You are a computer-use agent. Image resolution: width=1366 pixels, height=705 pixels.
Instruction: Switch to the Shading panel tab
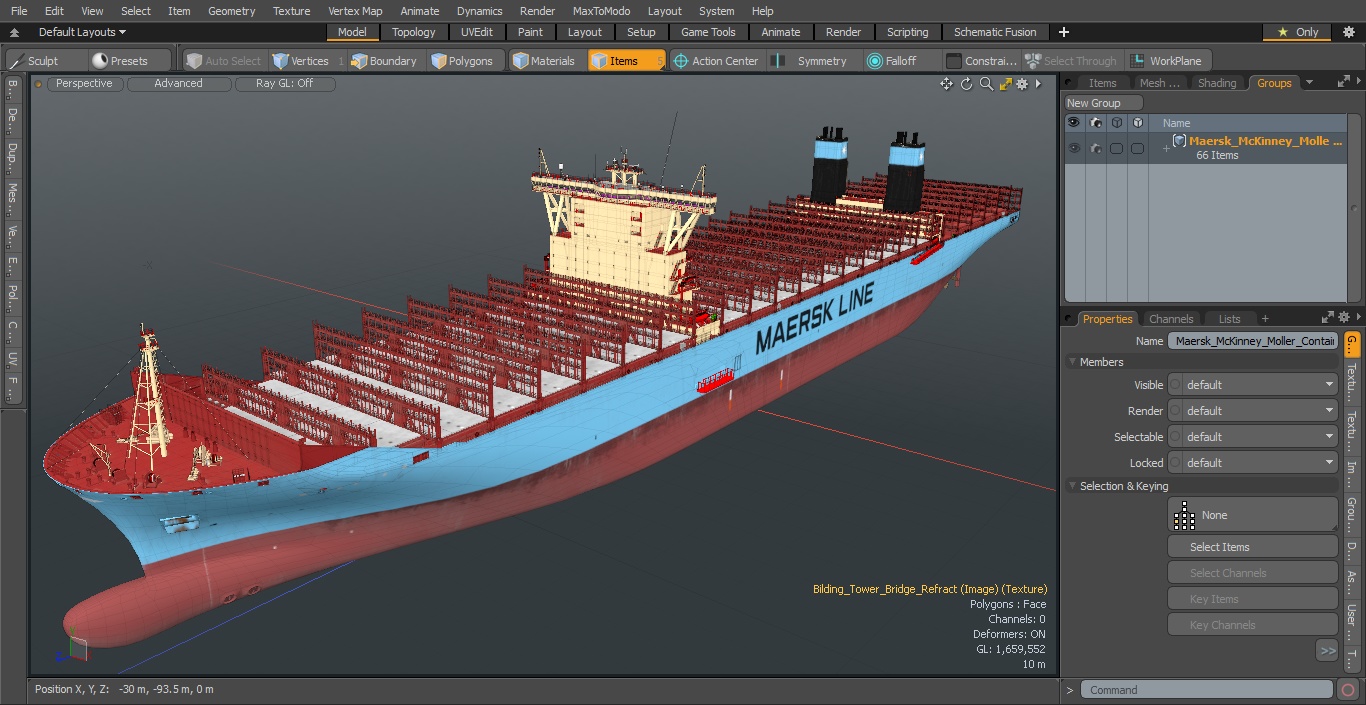pyautogui.click(x=1217, y=83)
